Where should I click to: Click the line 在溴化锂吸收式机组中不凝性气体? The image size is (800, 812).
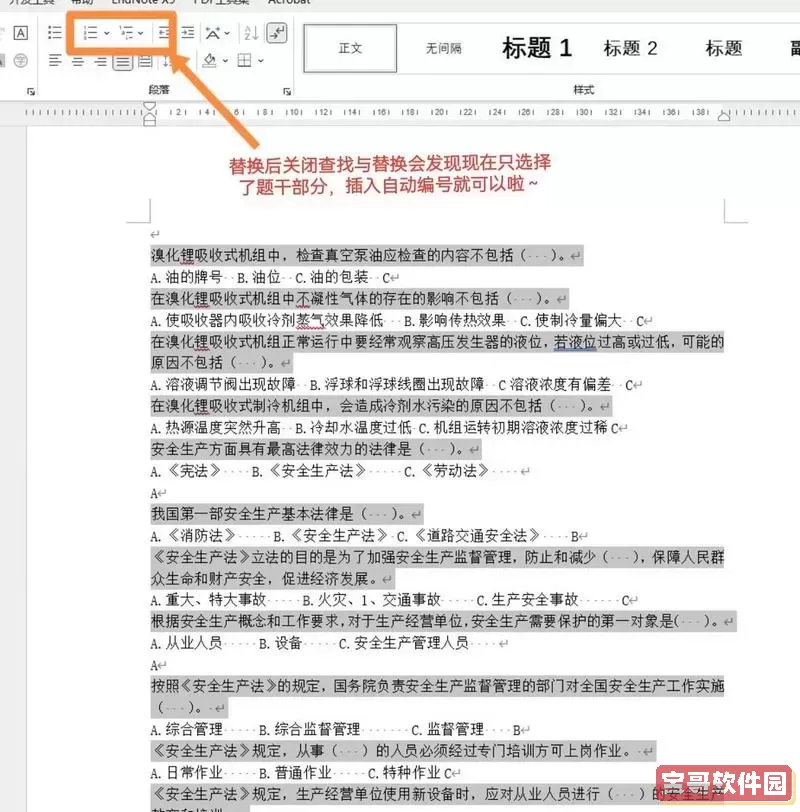tap(359, 299)
